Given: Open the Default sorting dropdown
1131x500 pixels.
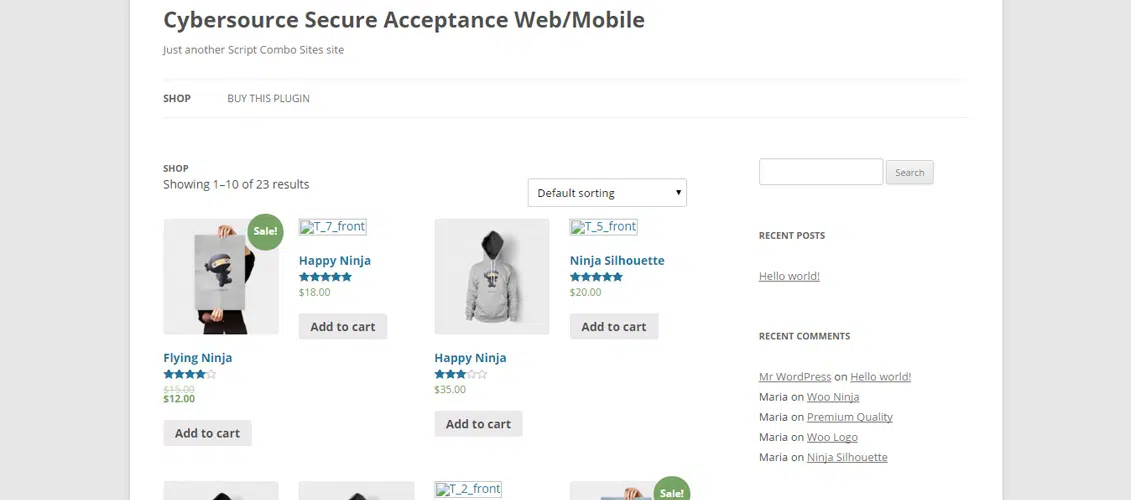Looking at the screenshot, I should (x=607, y=193).
